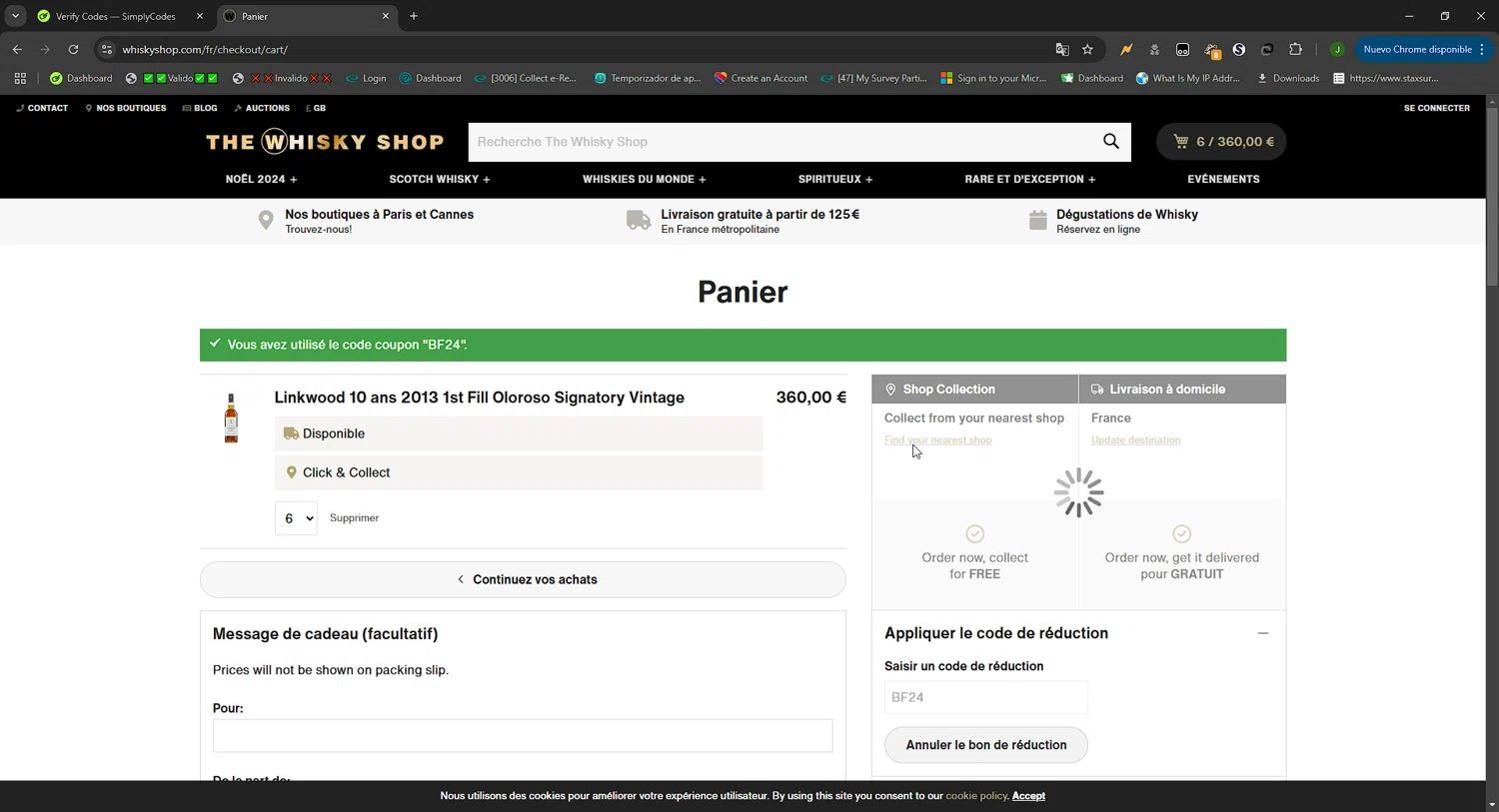The height and width of the screenshot is (812, 1499).
Task: Open the Invalido bookmark
Action: 282,78
